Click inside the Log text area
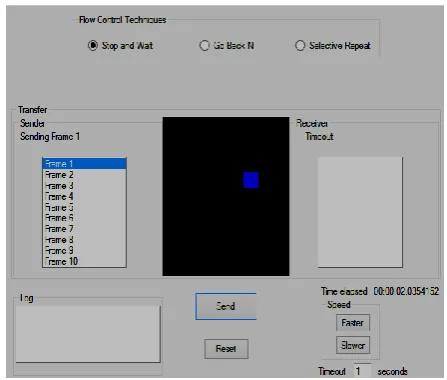The width and height of the screenshot is (447, 380). click(x=88, y=334)
